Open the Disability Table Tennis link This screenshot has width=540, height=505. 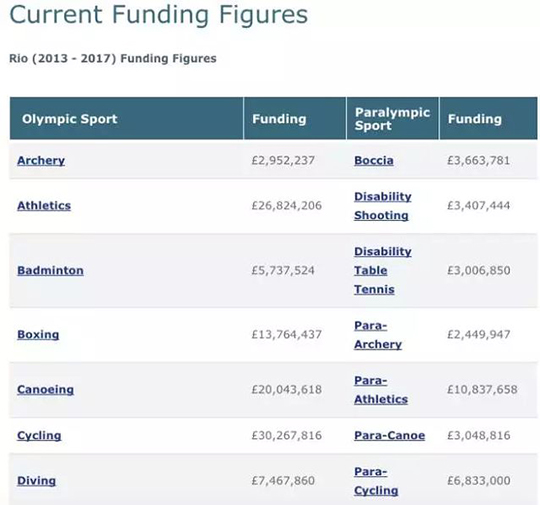[x=383, y=270]
